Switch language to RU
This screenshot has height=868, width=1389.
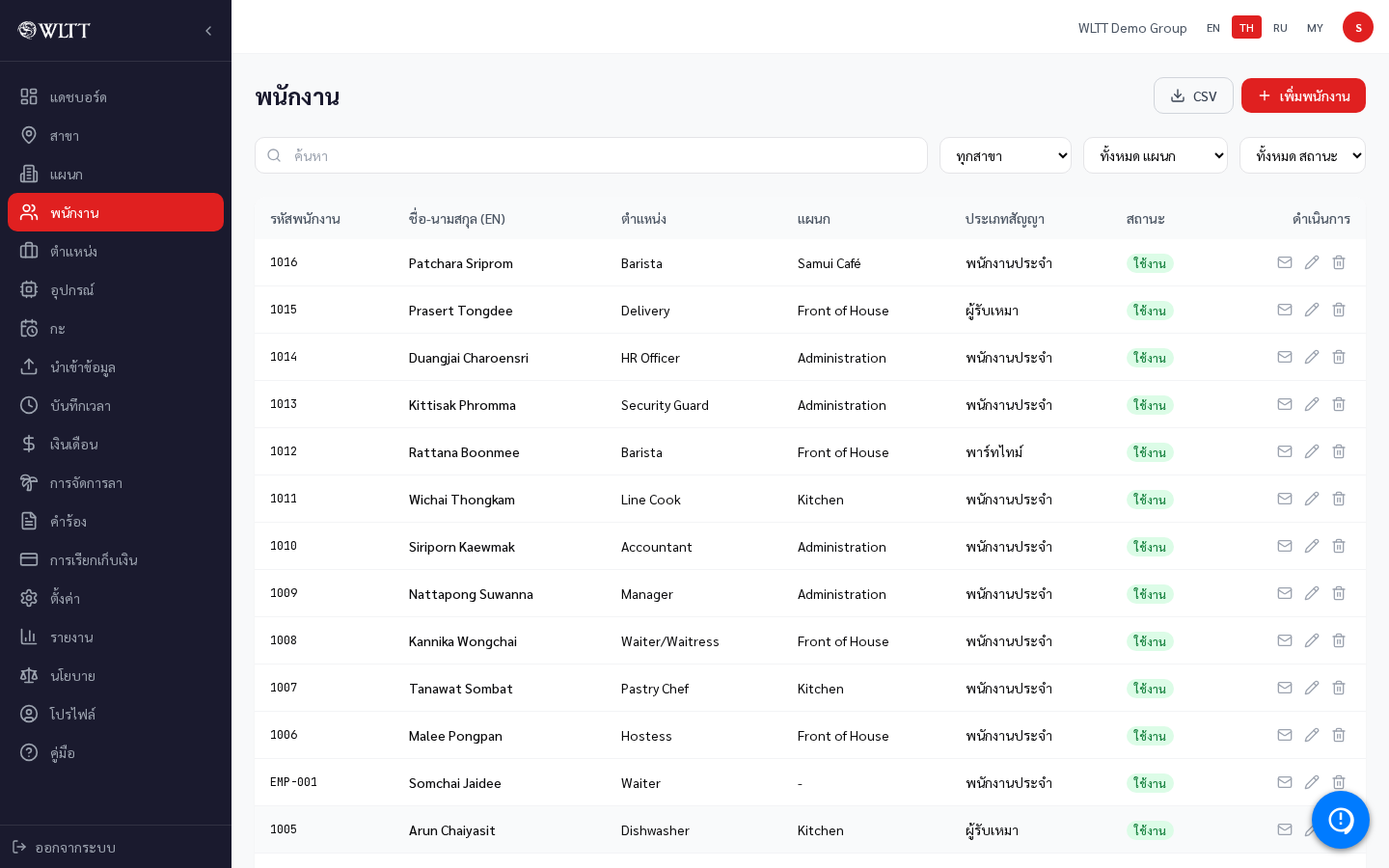[1280, 28]
